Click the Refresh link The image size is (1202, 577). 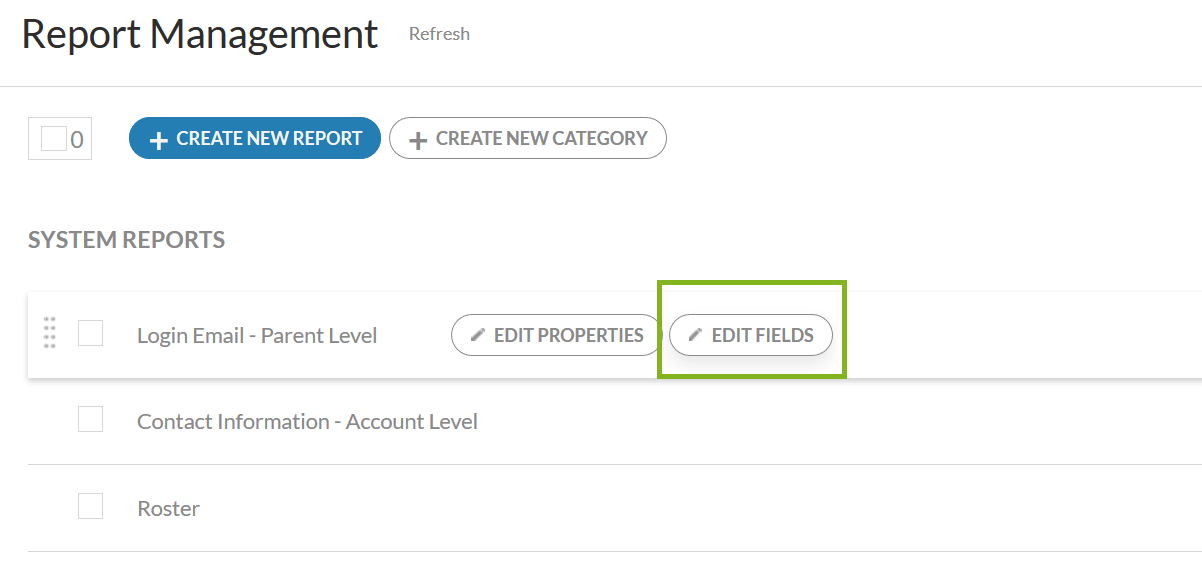click(439, 34)
